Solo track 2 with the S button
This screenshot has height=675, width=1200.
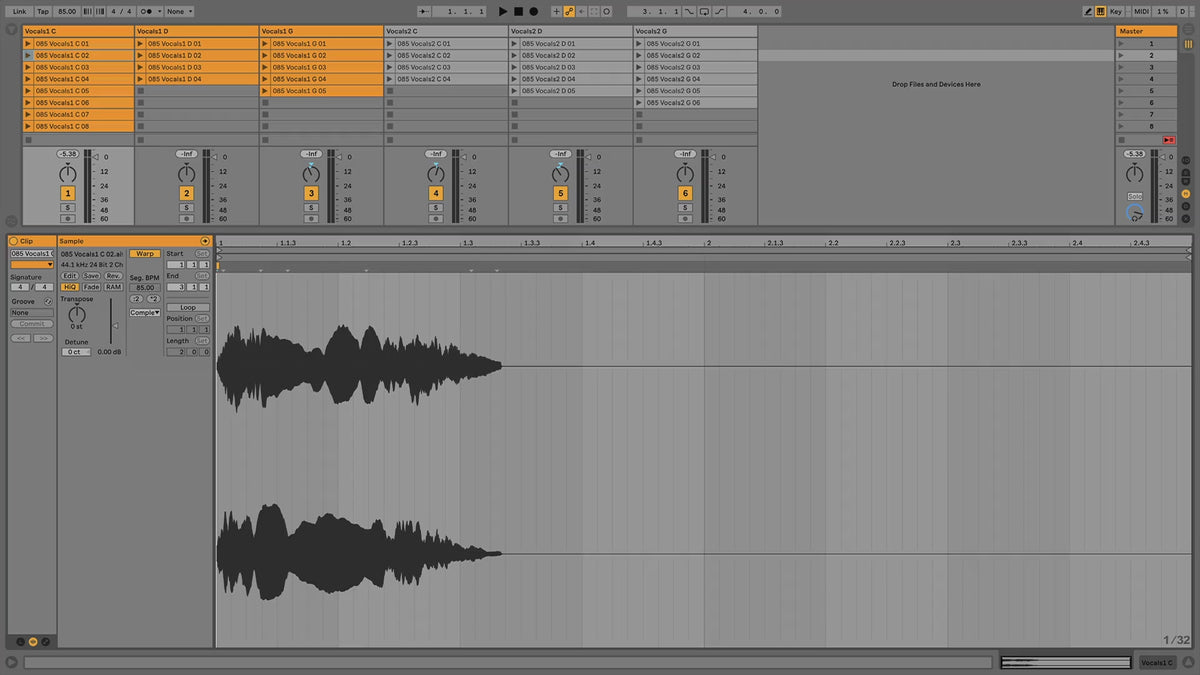pyautogui.click(x=186, y=208)
